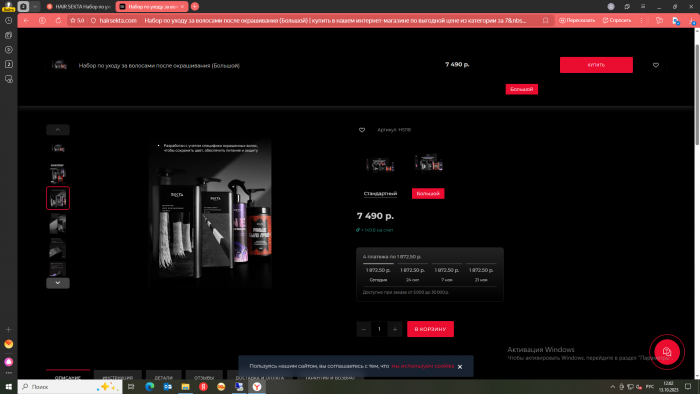This screenshot has width=700, height=394.
Task: Click the Windows taskbar search box
Action: click(x=70, y=387)
